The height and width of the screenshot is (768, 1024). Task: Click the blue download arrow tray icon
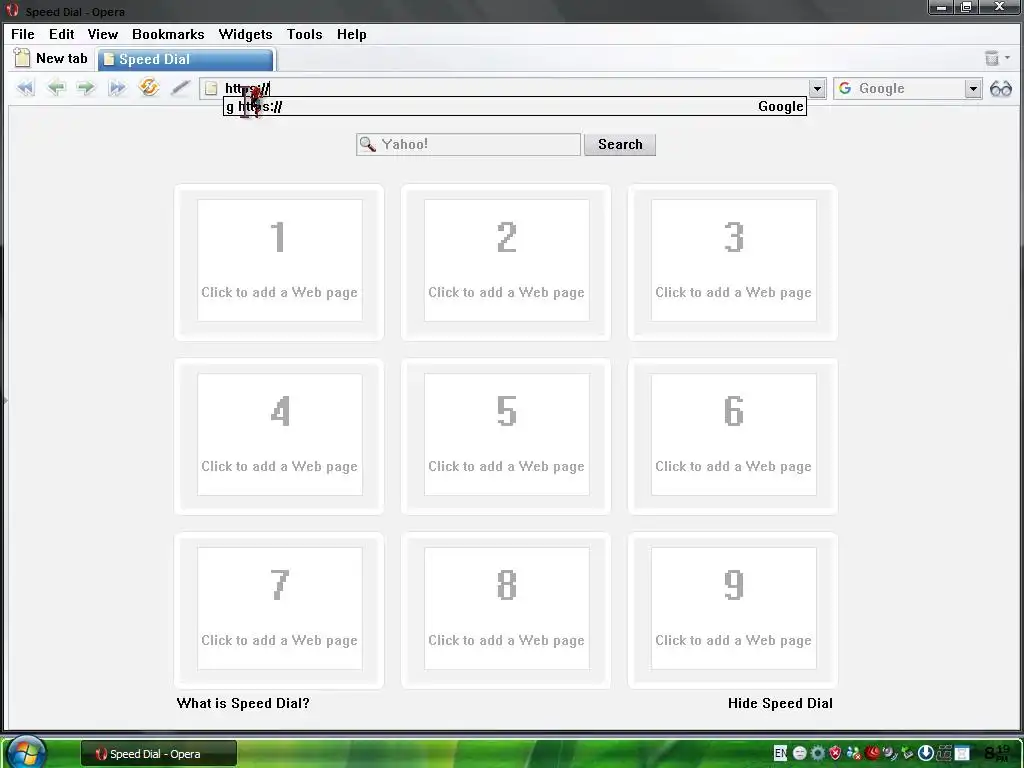tap(926, 753)
